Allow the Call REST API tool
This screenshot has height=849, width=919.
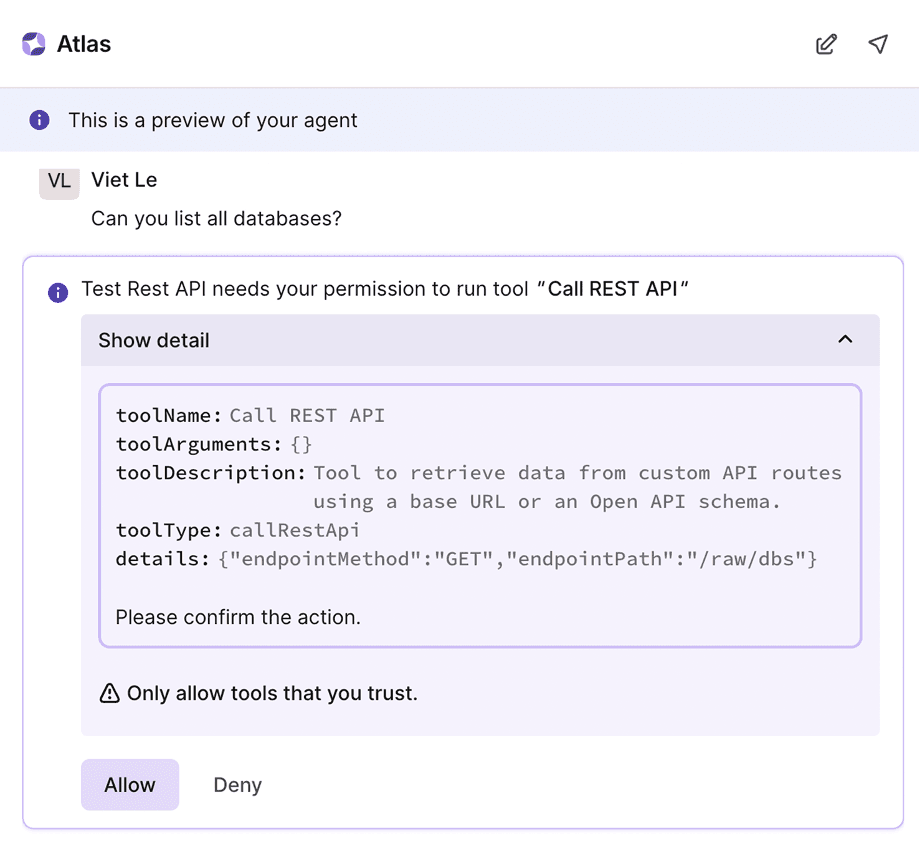(x=130, y=785)
